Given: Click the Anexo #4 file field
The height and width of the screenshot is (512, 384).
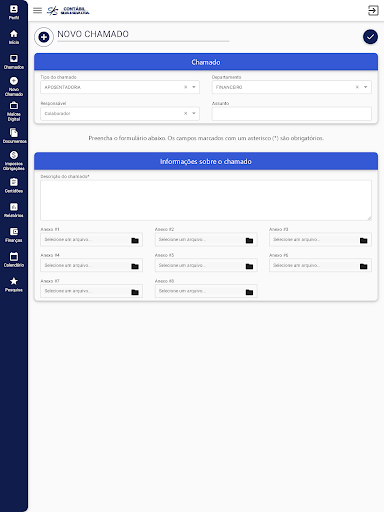Looking at the screenshot, I should click(x=91, y=265).
